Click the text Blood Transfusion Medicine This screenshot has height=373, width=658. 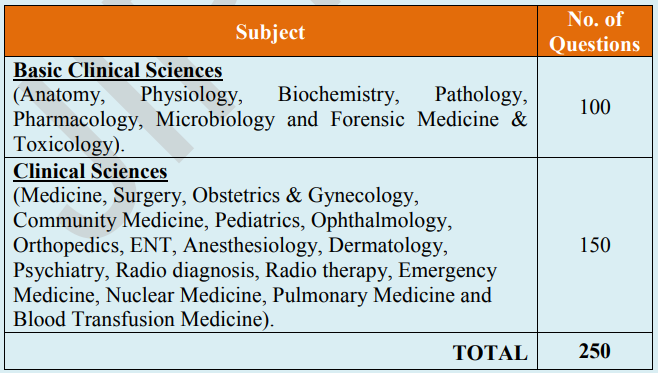138,319
